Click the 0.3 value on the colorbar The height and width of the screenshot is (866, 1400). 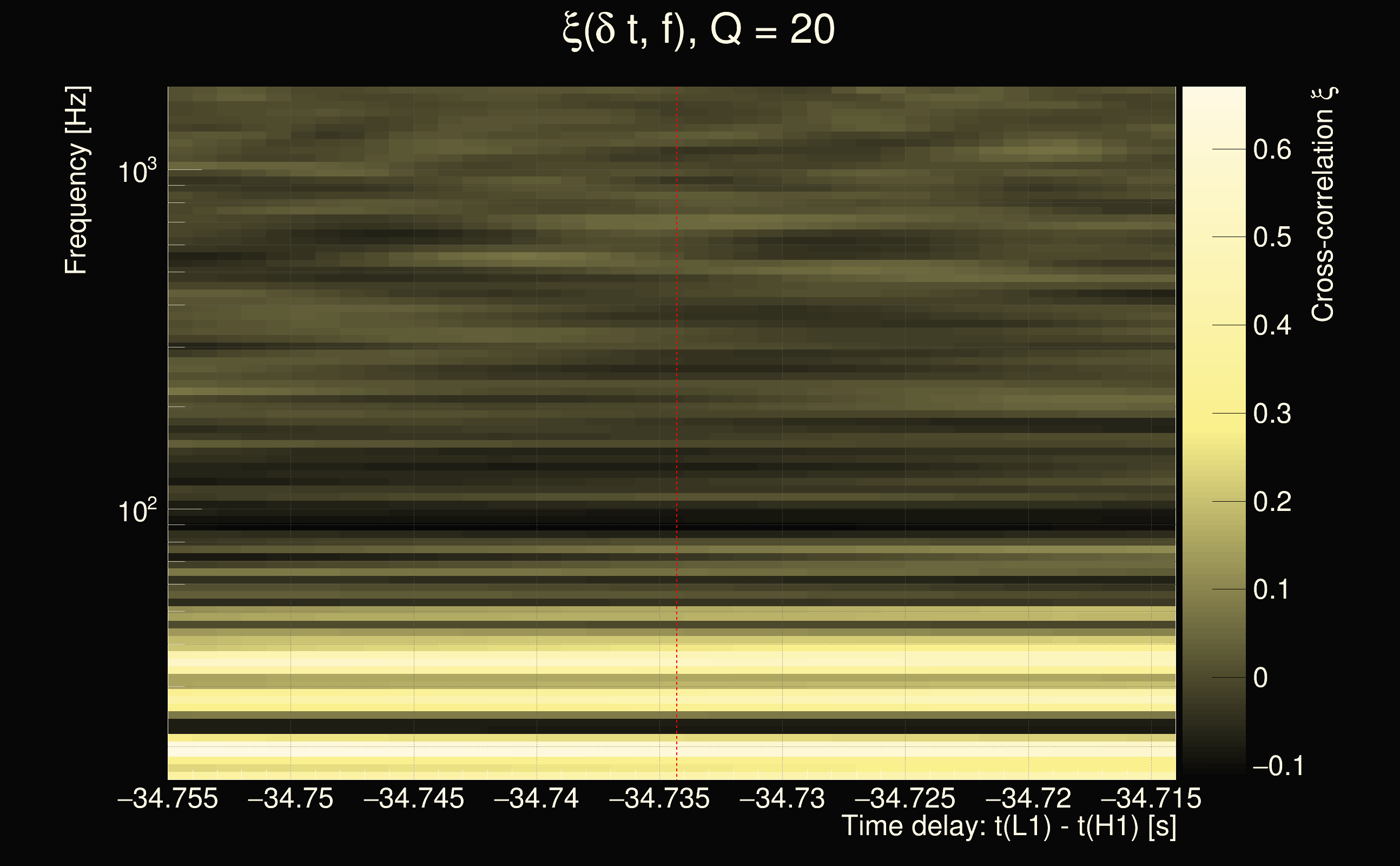click(x=1272, y=414)
